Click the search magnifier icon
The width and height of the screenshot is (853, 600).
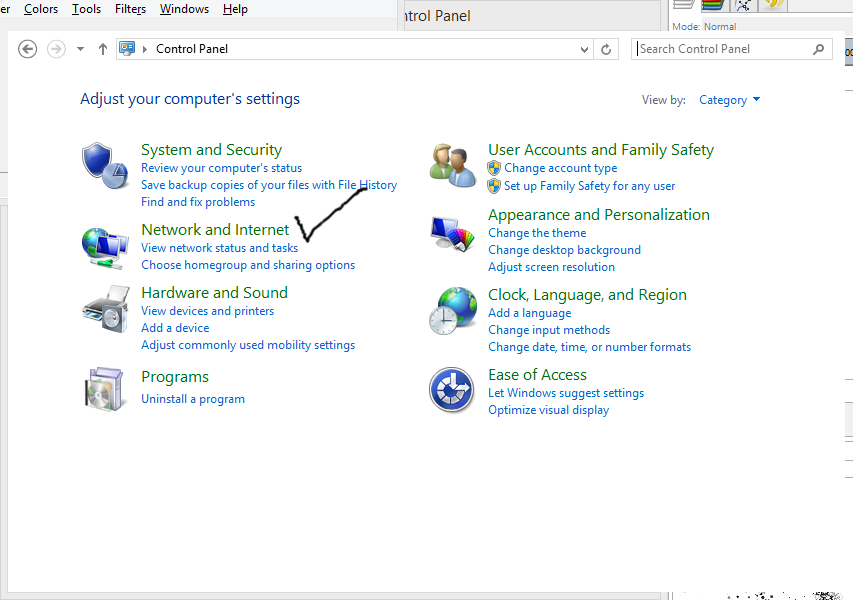coord(819,50)
